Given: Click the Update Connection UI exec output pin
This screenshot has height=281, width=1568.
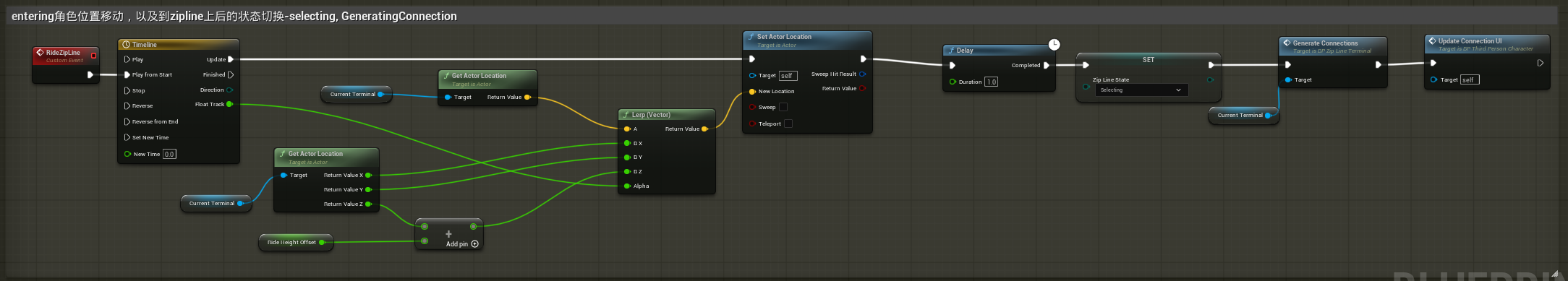Looking at the screenshot, I should (1540, 63).
